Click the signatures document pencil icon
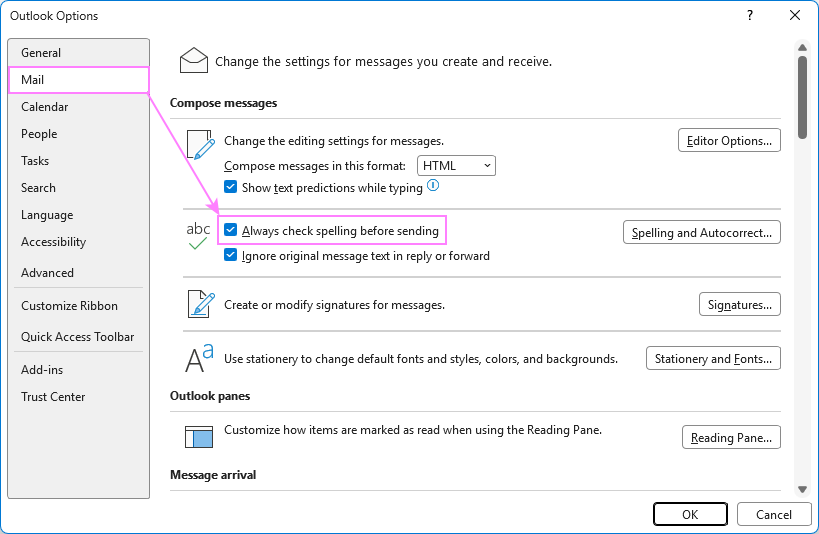 pyautogui.click(x=201, y=304)
